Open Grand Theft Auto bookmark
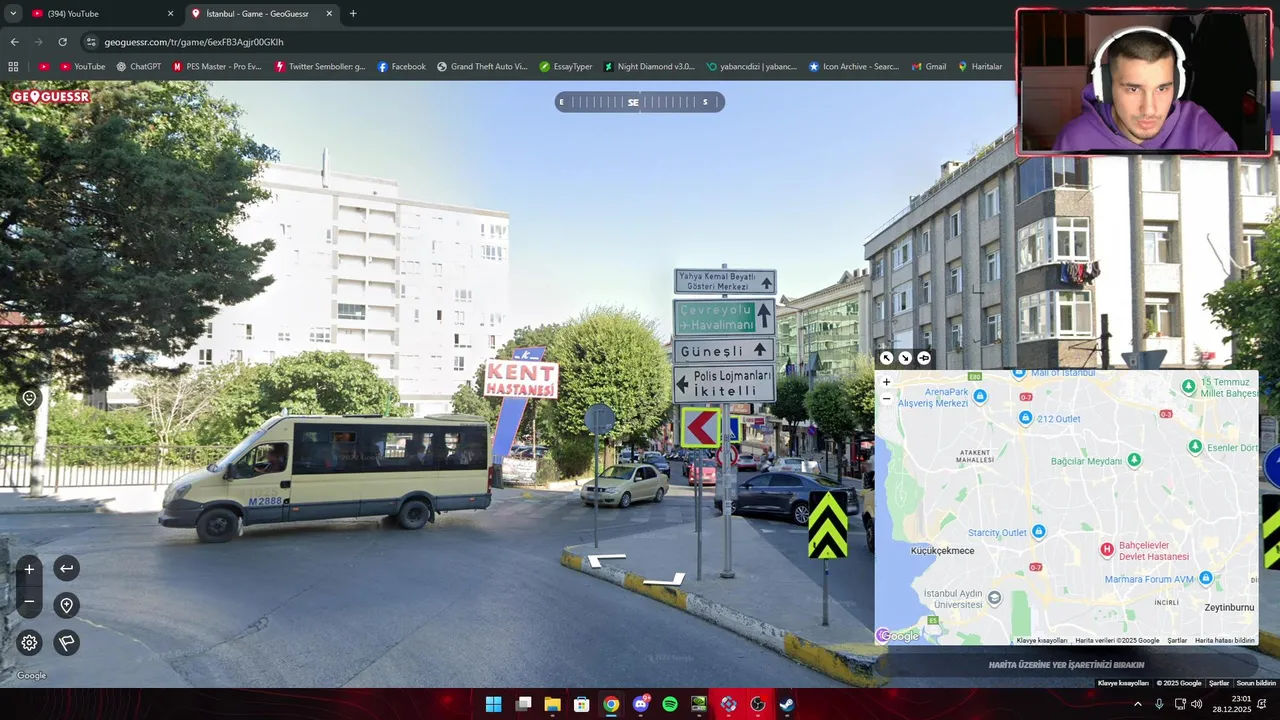1280x720 pixels. coord(482,67)
